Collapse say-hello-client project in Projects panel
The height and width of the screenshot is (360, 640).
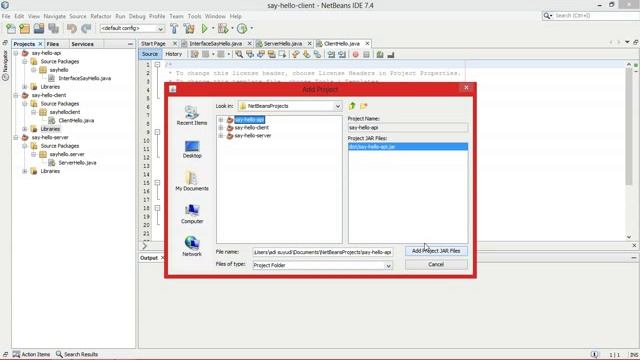16,95
